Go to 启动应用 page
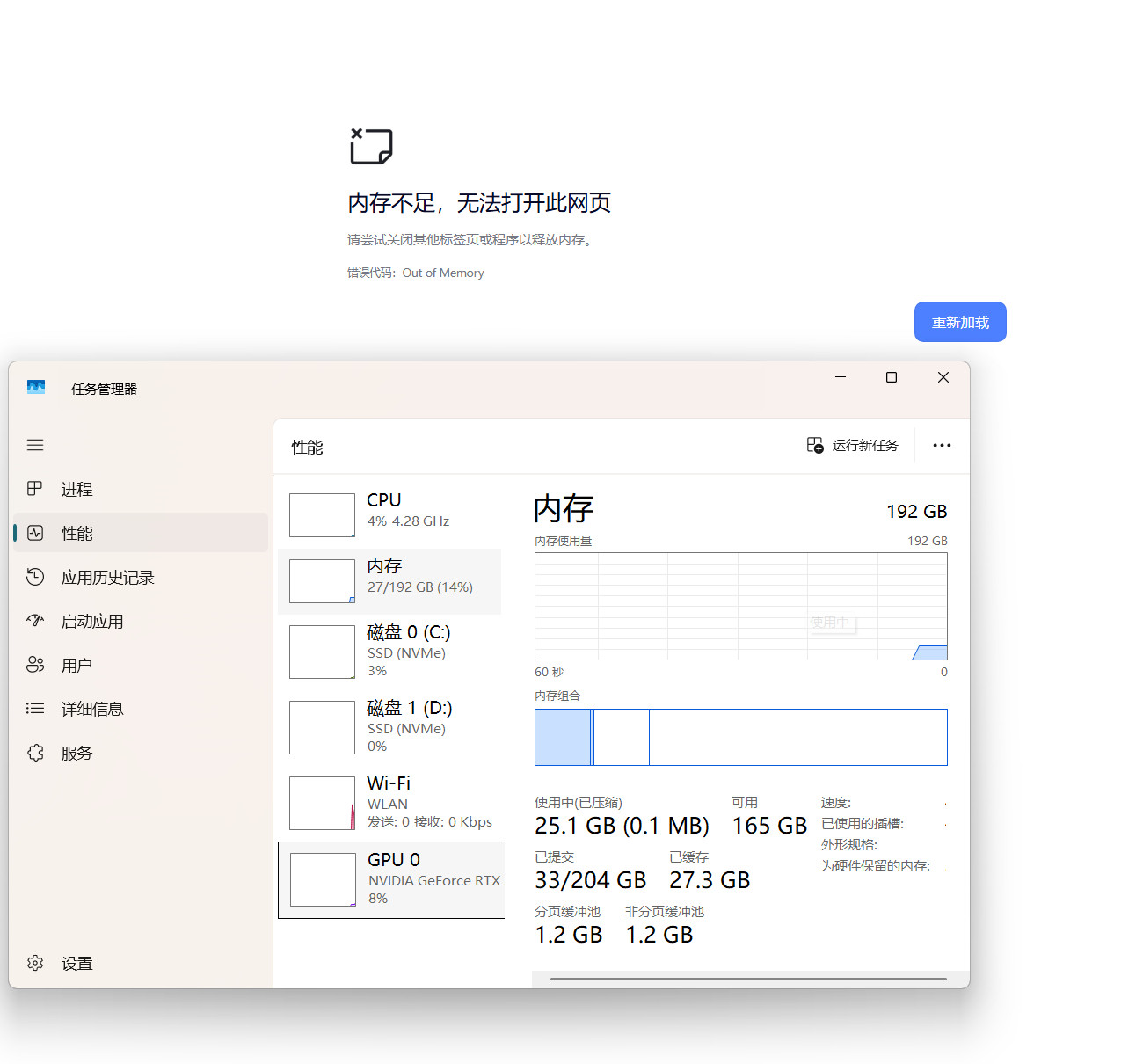This screenshot has height=1064, width=1143. click(x=141, y=621)
